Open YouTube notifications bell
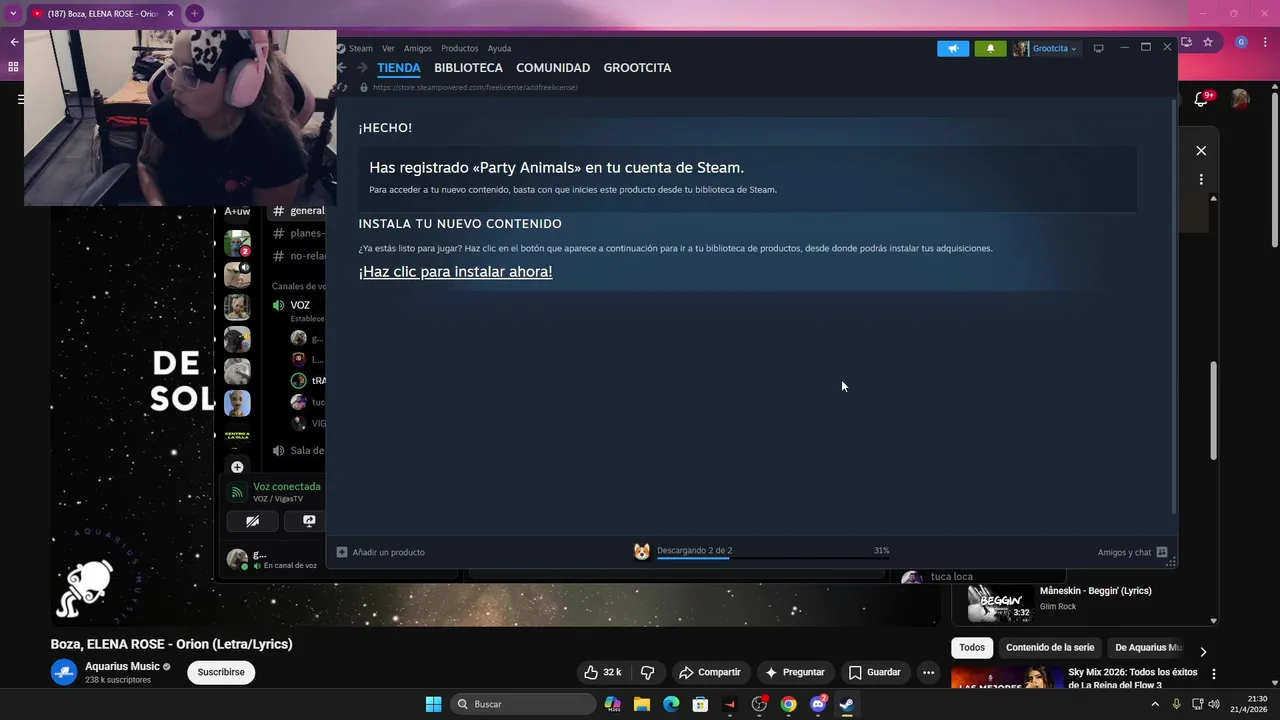 click(x=1203, y=98)
